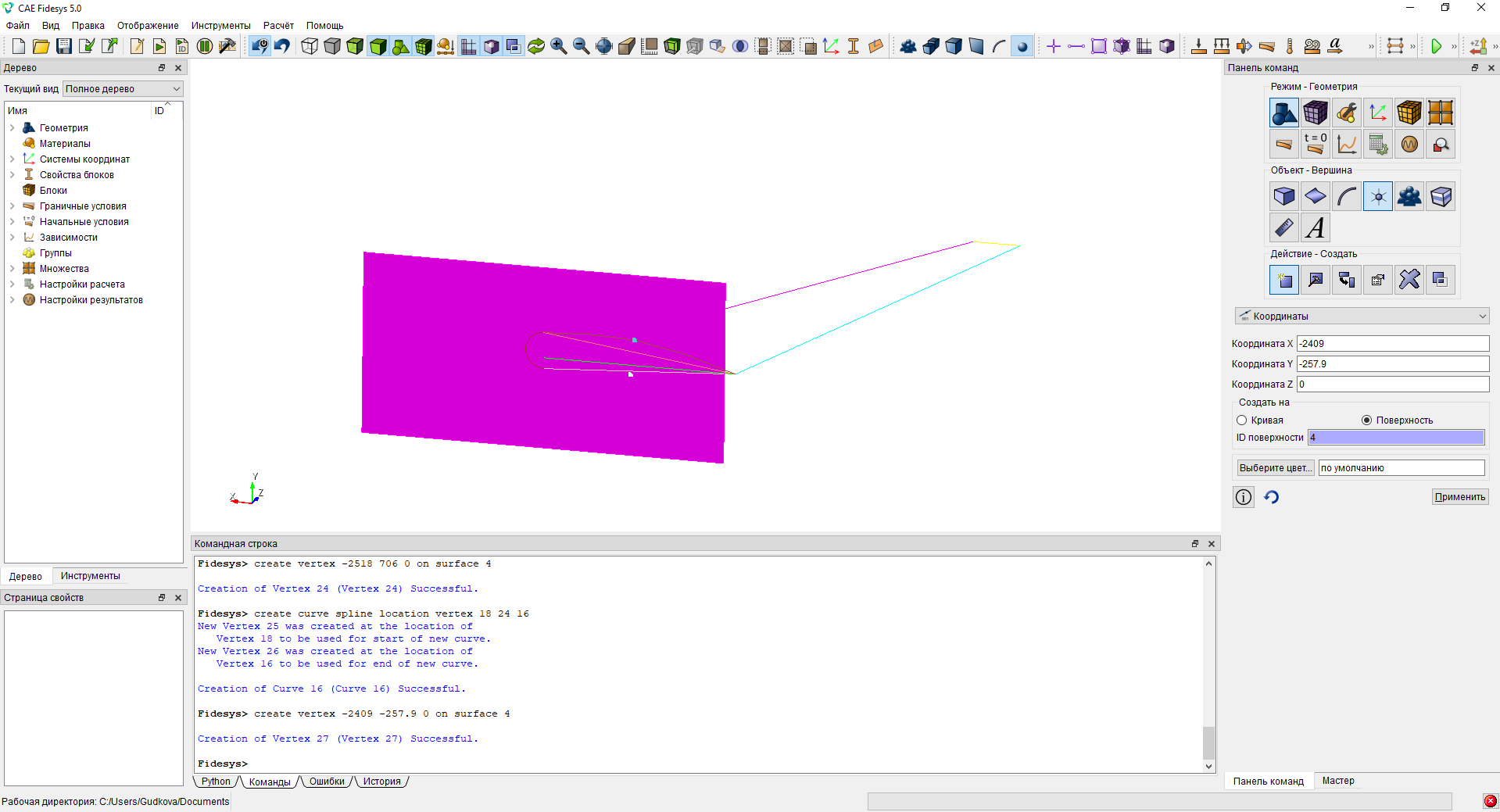
Task: Click the green Run calculation play icon
Action: 1436,46
